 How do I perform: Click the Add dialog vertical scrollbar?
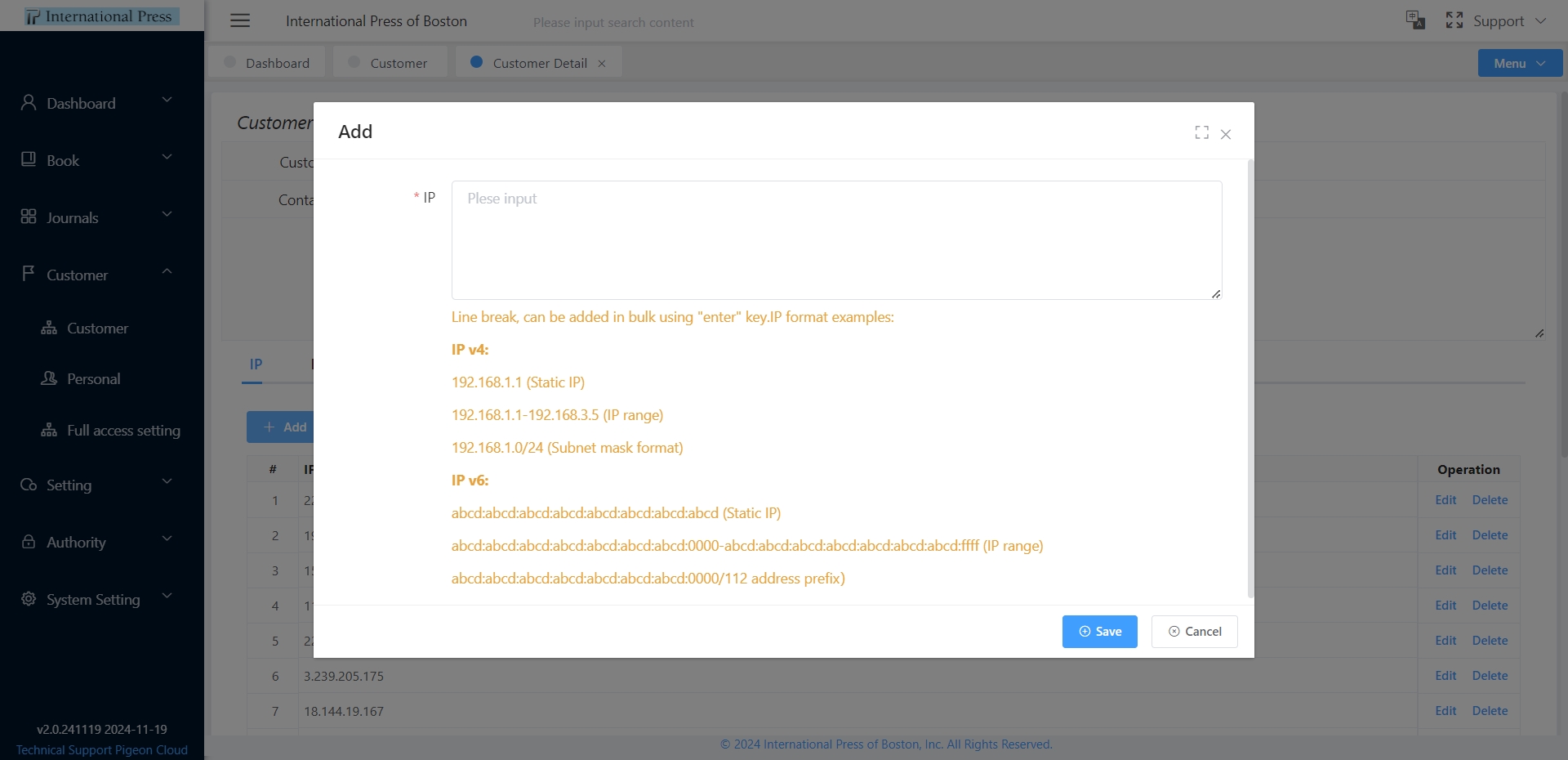click(1249, 378)
